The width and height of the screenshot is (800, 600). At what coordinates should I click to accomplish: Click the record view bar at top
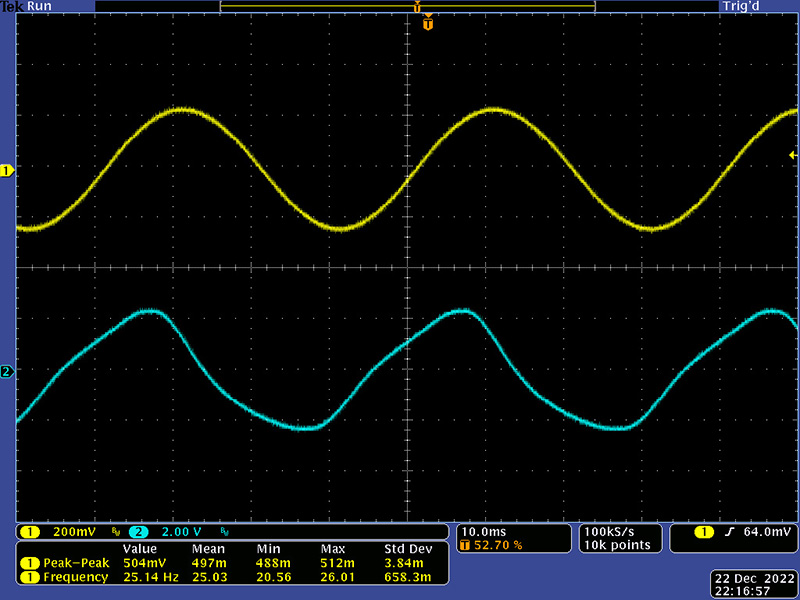(x=407, y=7)
